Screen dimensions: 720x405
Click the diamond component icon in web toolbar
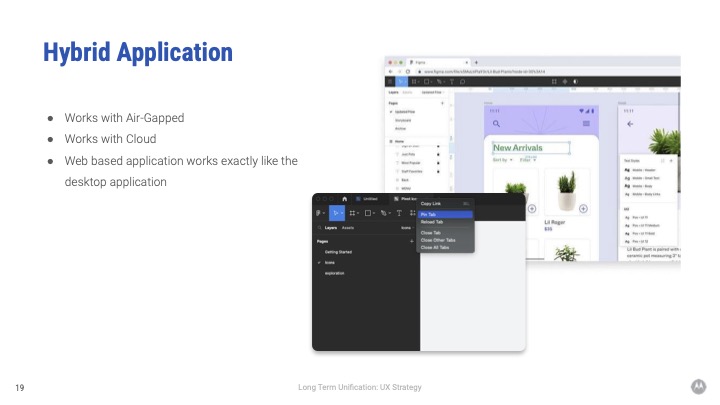pyautogui.click(x=565, y=82)
